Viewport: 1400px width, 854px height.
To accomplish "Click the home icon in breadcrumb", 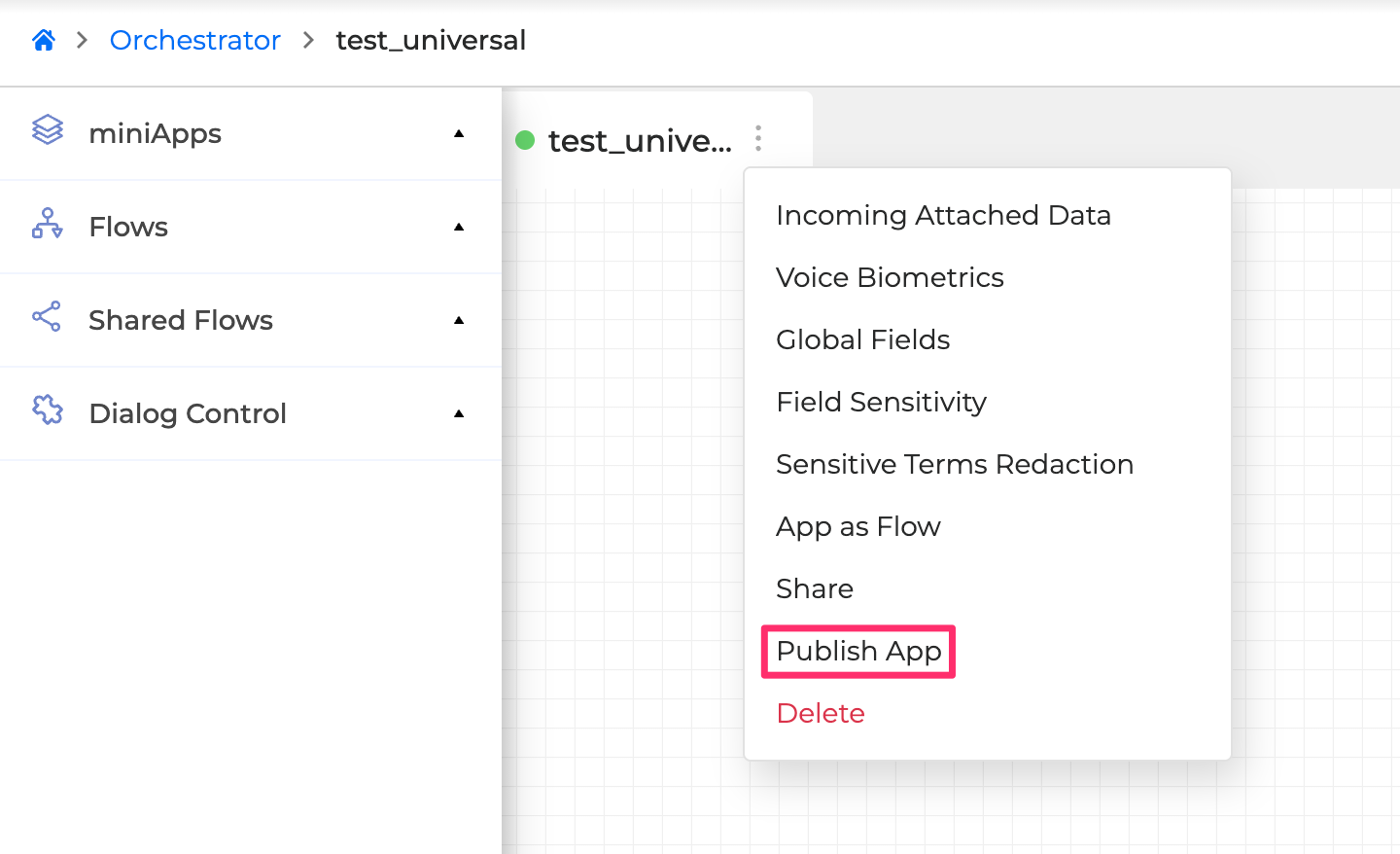I will pyautogui.click(x=44, y=40).
